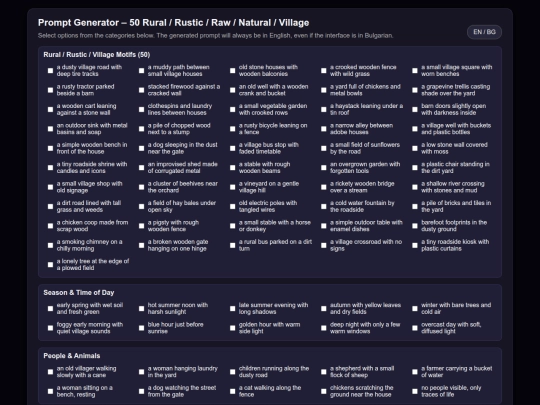Check 'a dusty village road with deep tire tracks'

(51, 71)
